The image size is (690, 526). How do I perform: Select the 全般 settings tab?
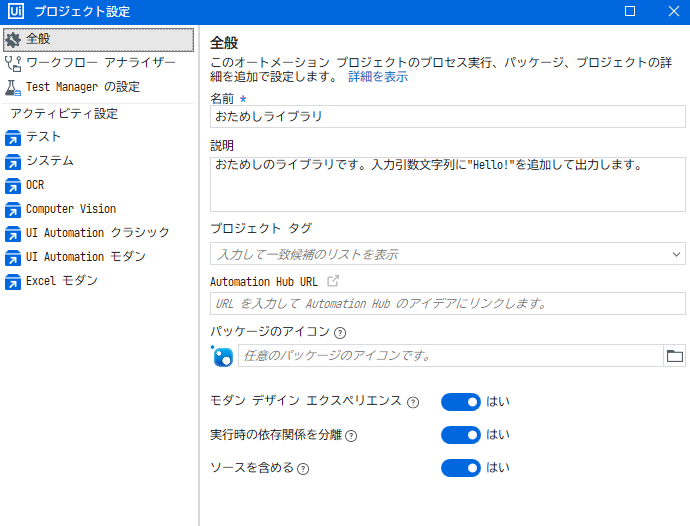pos(99,40)
